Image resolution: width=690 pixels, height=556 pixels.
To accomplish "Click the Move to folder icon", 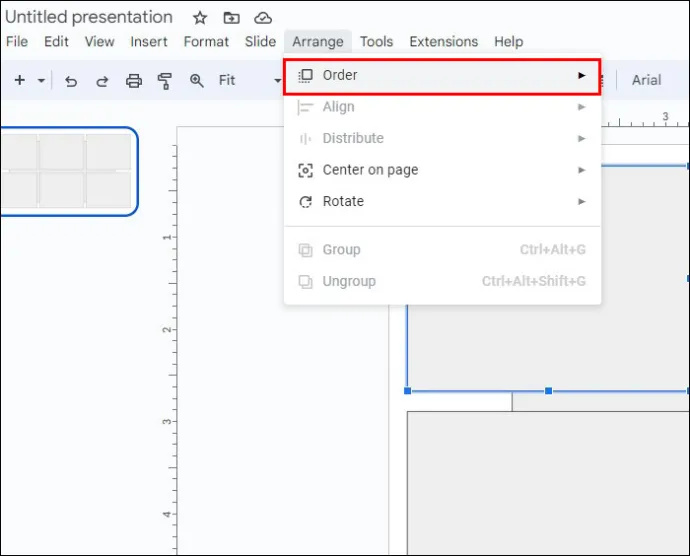I will [x=231, y=18].
